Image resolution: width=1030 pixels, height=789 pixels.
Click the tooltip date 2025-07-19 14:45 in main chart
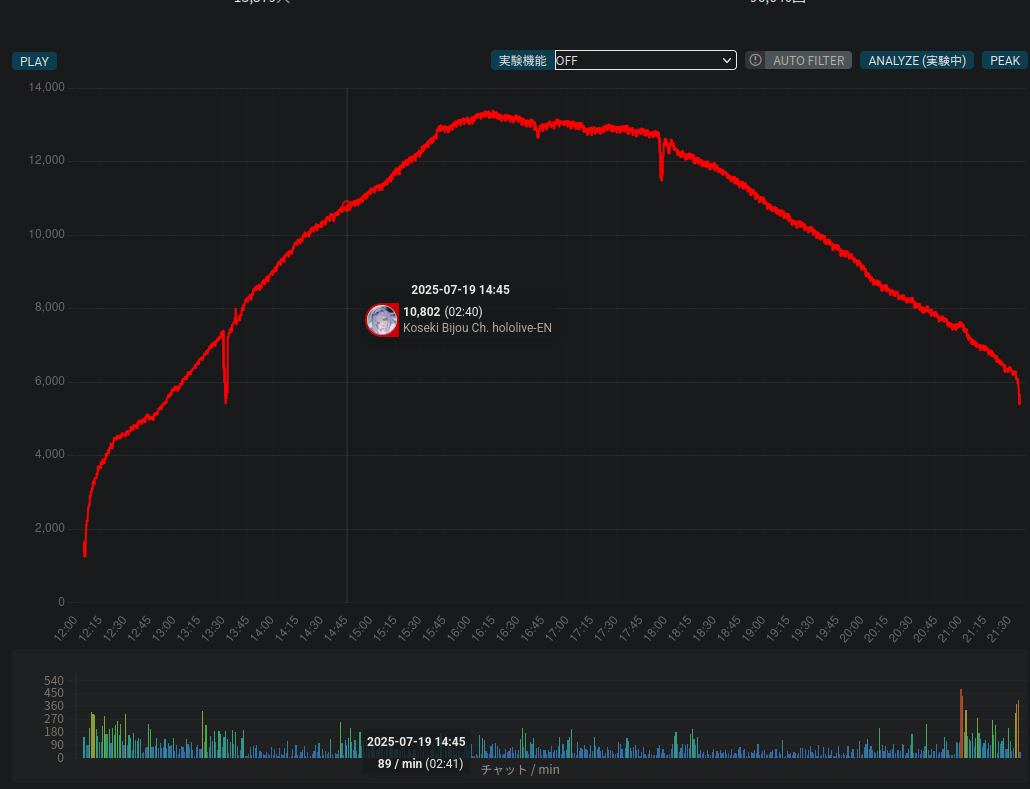click(x=460, y=290)
